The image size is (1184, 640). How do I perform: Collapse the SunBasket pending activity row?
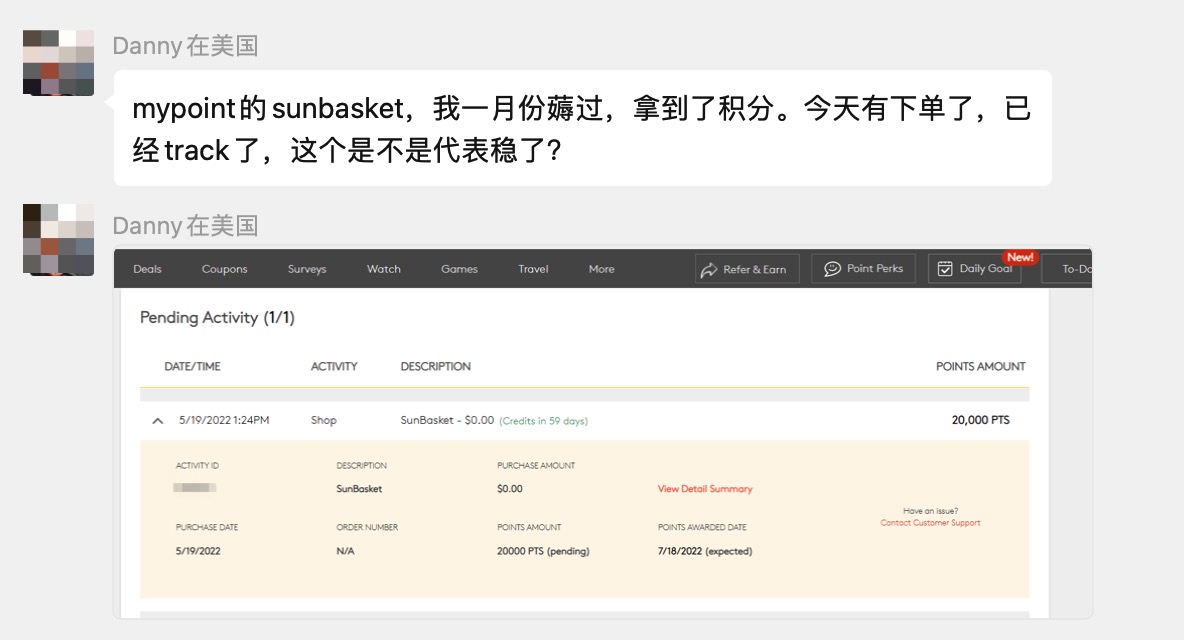click(157, 420)
